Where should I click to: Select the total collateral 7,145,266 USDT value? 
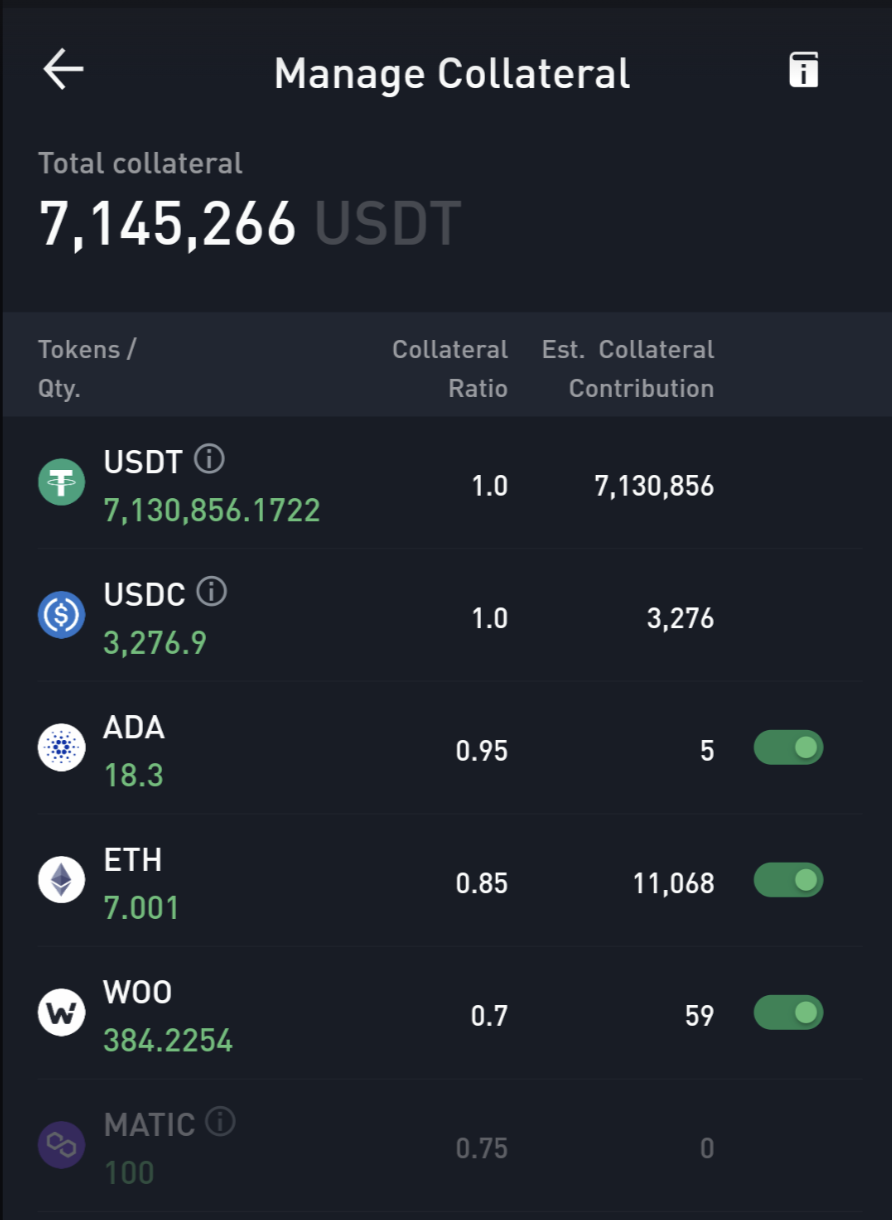(x=250, y=222)
